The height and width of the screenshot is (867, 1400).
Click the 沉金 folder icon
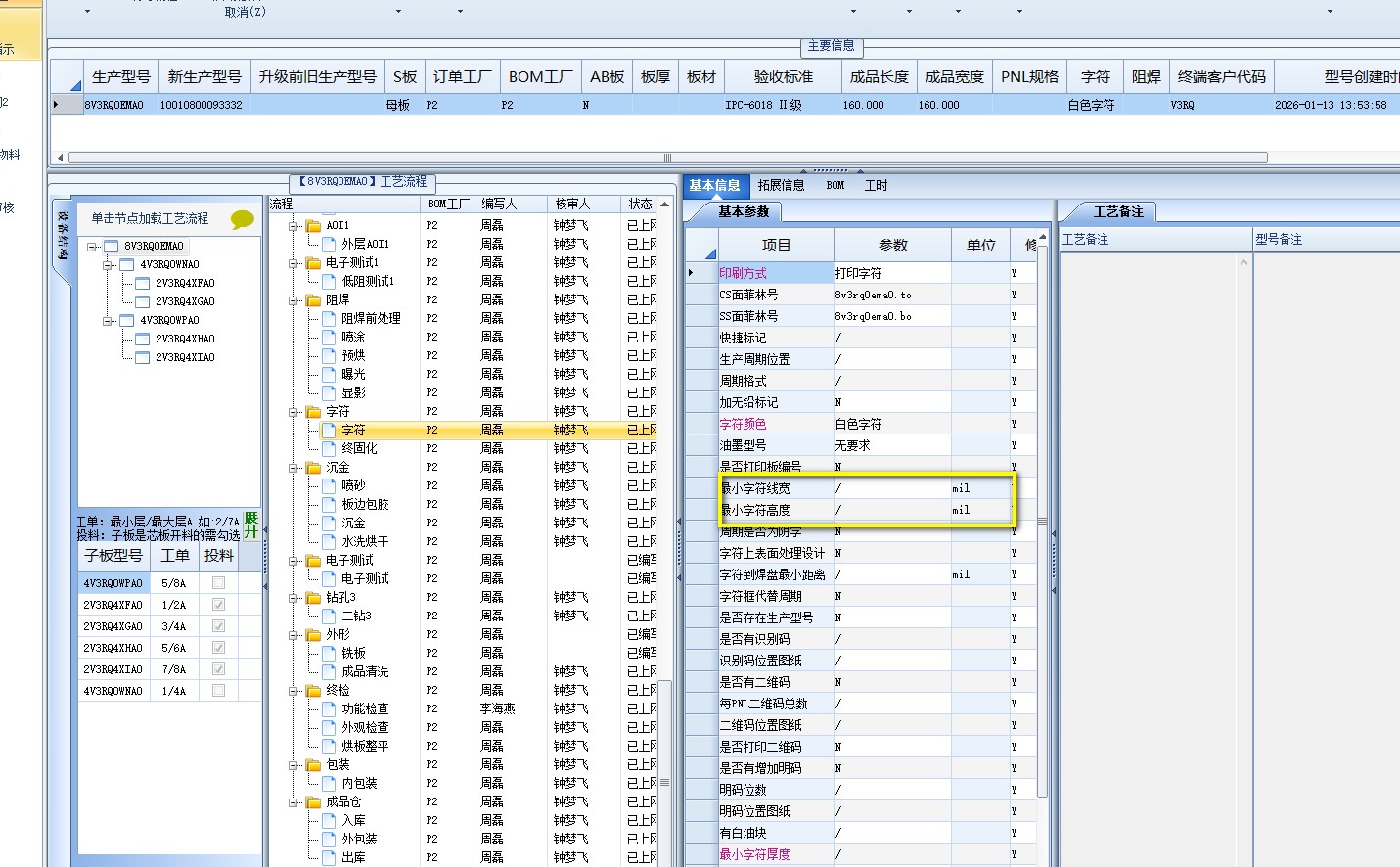313,468
